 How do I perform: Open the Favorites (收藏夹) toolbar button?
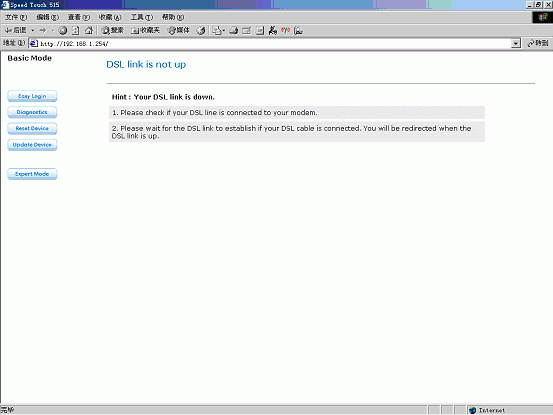click(145, 30)
